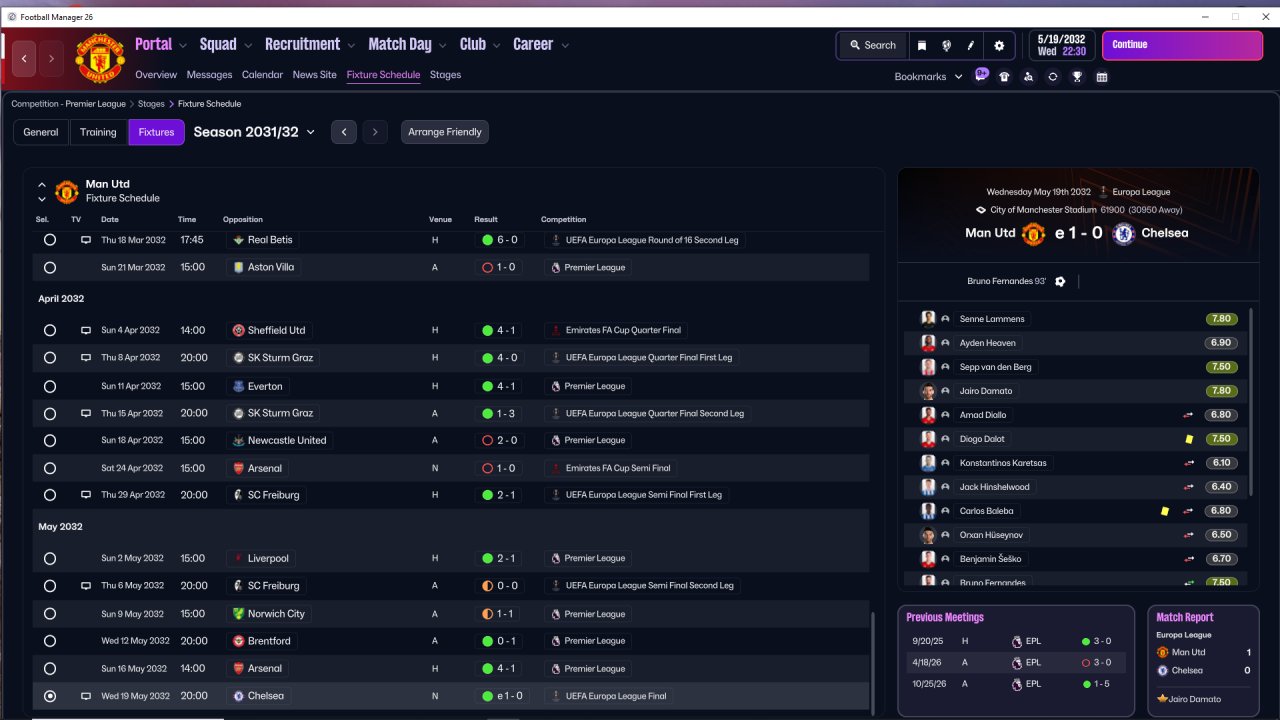Click the 9/20/25 previous meeting row

coord(1016,641)
